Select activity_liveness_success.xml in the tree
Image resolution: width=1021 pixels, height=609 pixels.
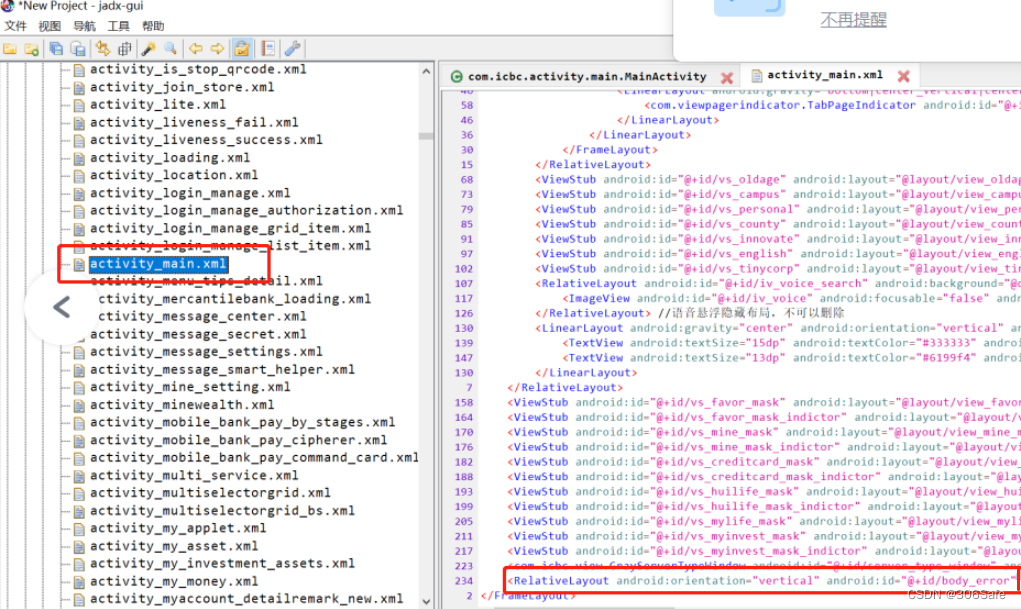(x=206, y=140)
